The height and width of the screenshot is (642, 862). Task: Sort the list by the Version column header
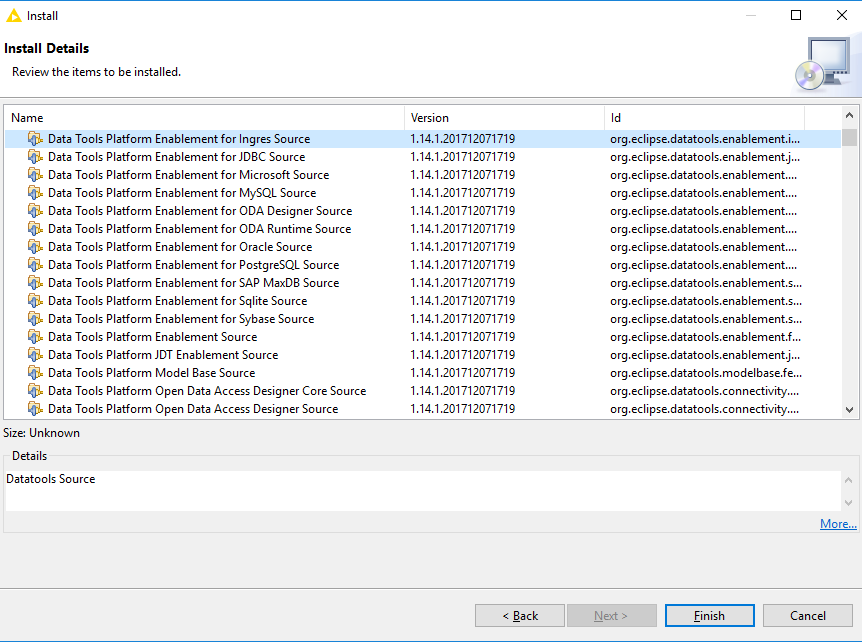(505, 118)
